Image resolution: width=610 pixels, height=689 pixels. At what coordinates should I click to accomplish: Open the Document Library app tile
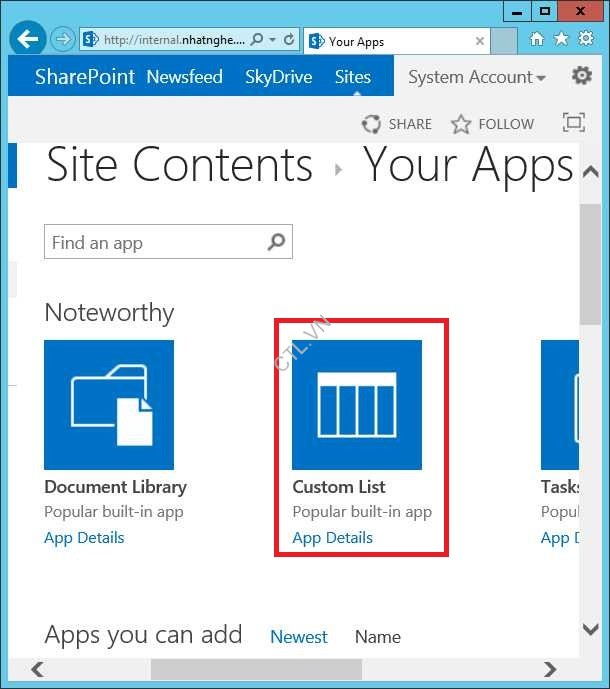[x=109, y=405]
